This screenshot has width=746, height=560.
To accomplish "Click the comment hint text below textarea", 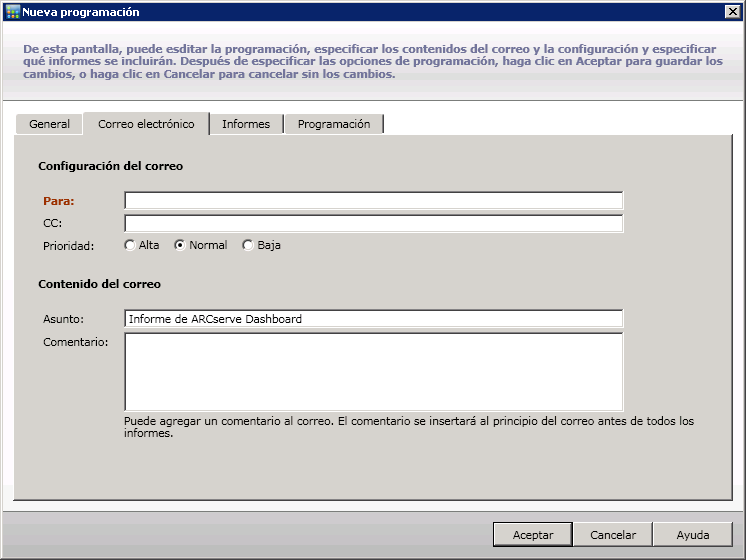I will click(409, 427).
